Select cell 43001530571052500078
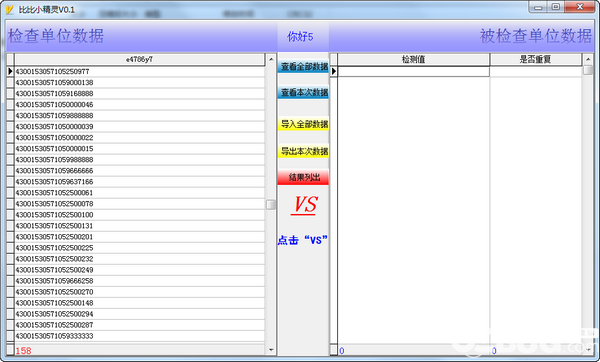Screen dimensions: 600x362 (140, 204)
